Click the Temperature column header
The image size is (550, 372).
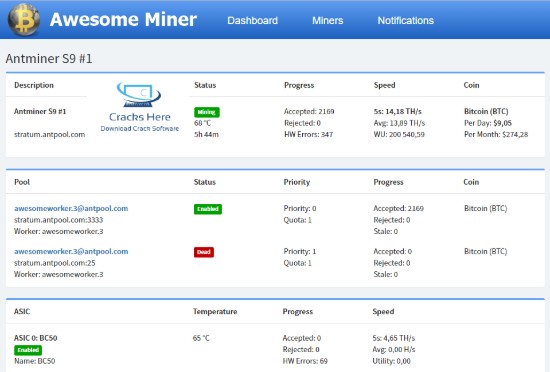click(x=215, y=311)
